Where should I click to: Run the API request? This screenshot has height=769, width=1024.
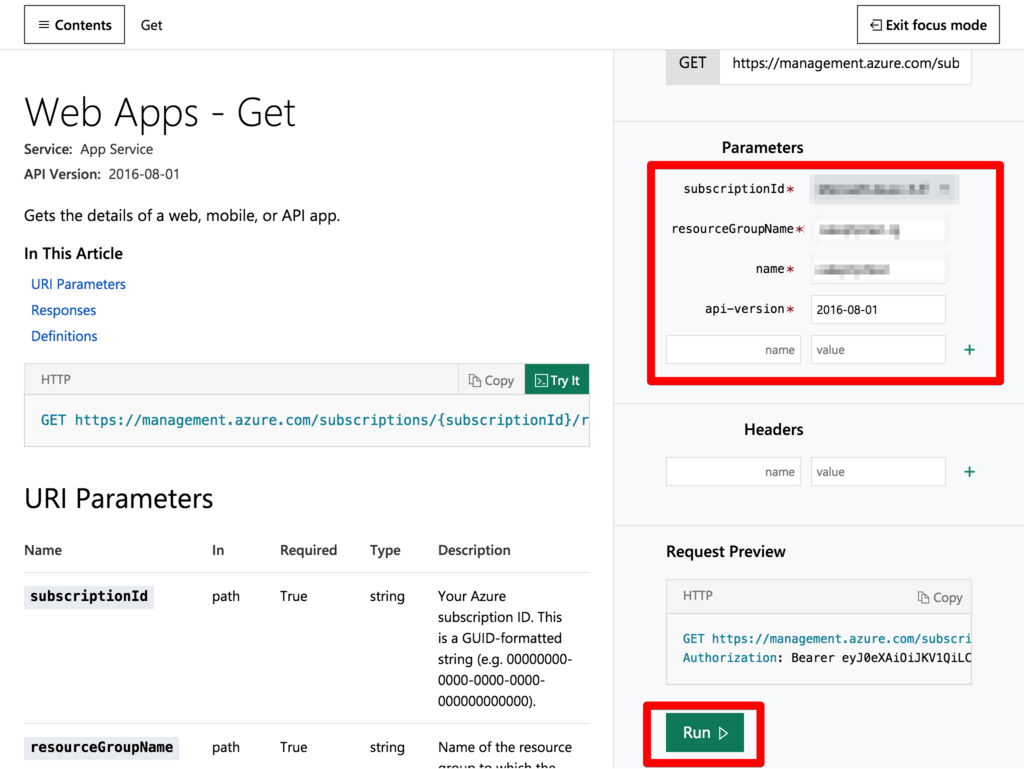coord(705,732)
